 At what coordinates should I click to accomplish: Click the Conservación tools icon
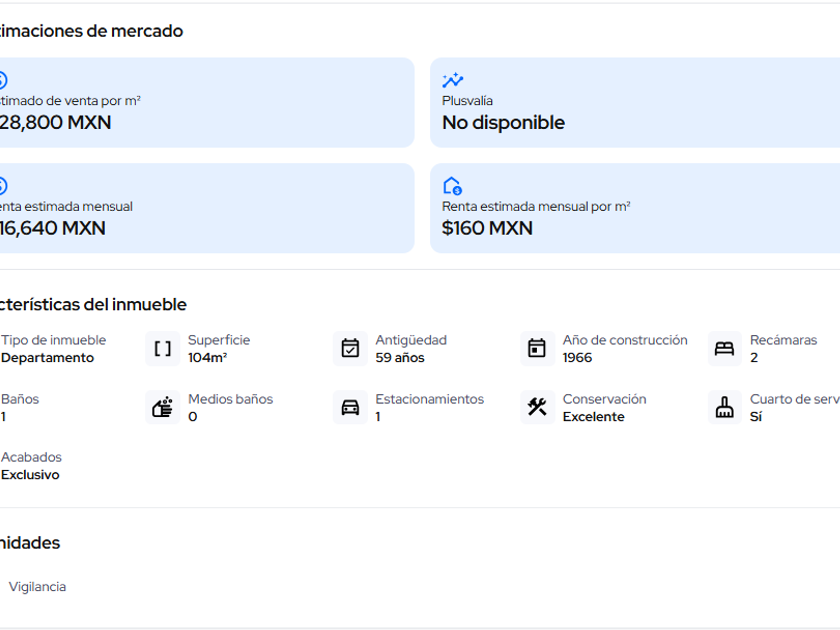(537, 407)
